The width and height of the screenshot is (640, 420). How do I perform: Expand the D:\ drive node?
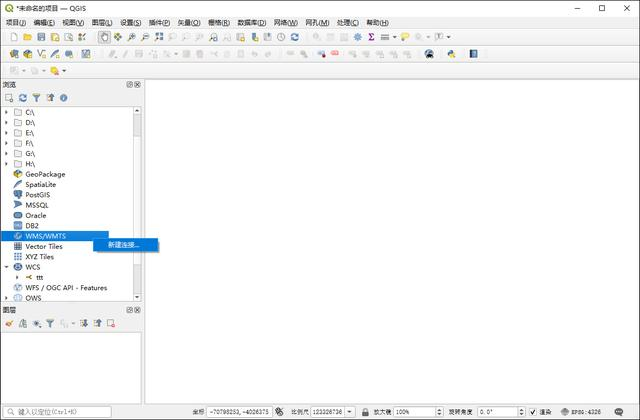click(6, 122)
